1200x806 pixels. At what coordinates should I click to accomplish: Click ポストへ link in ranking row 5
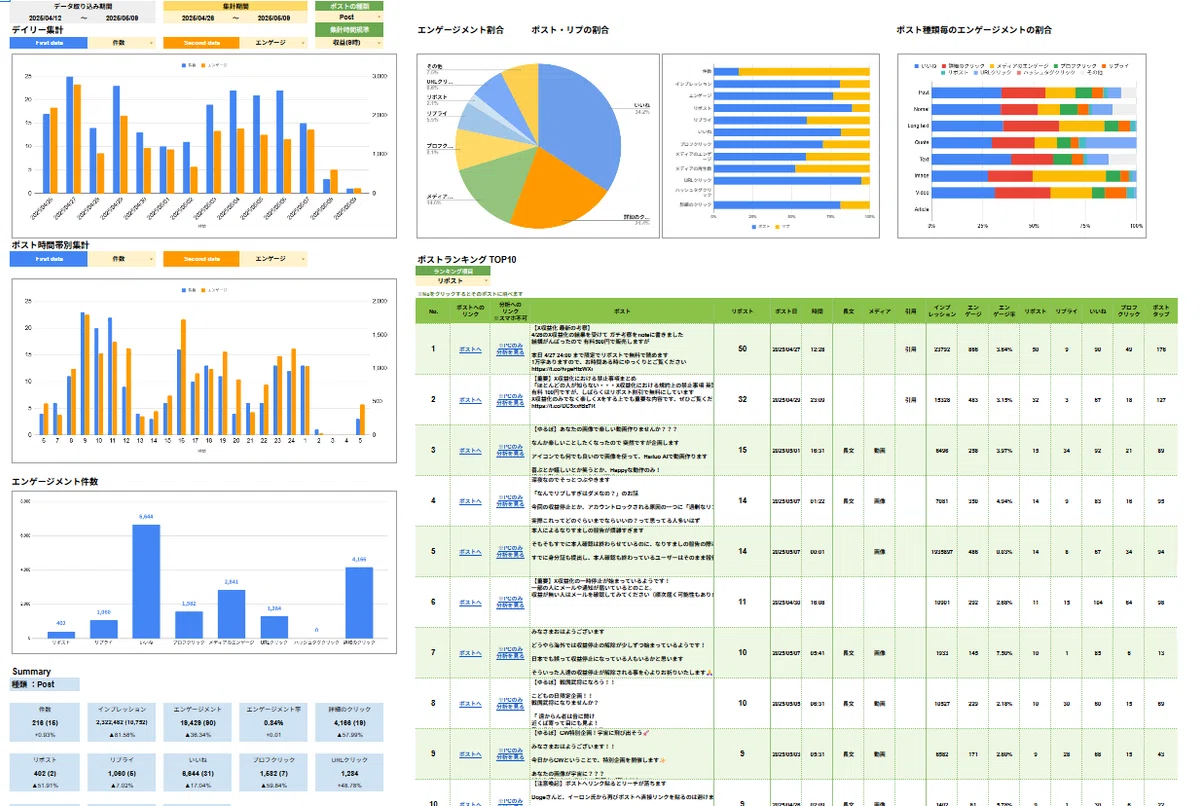tap(470, 551)
